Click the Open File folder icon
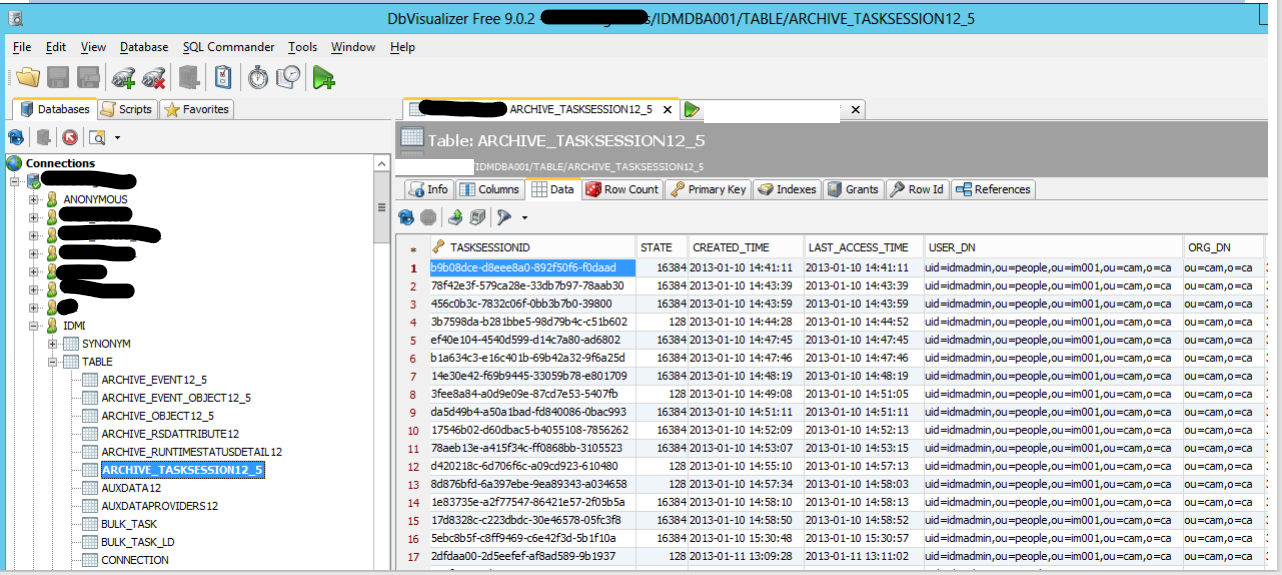The width and height of the screenshot is (1282, 575). [x=28, y=77]
